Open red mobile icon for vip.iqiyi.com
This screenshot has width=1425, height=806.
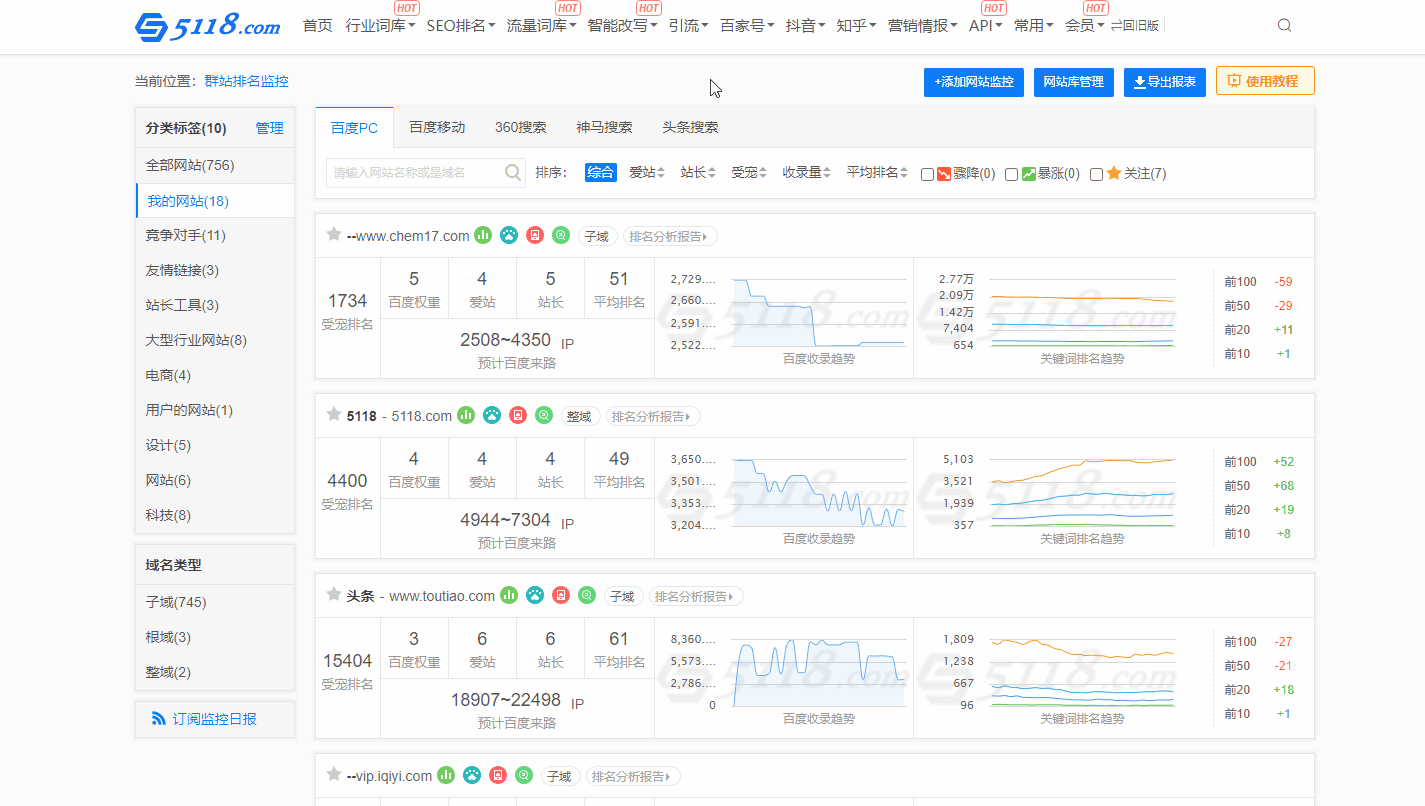(498, 775)
